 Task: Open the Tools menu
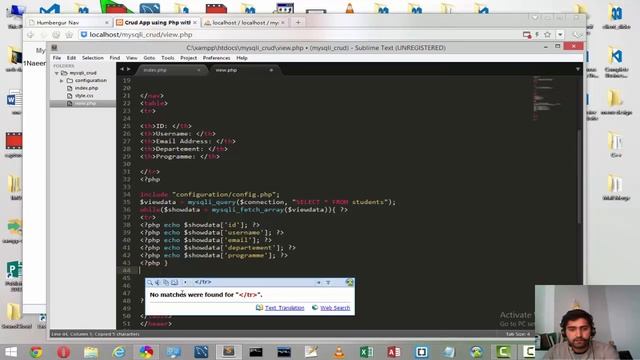pos(167,58)
